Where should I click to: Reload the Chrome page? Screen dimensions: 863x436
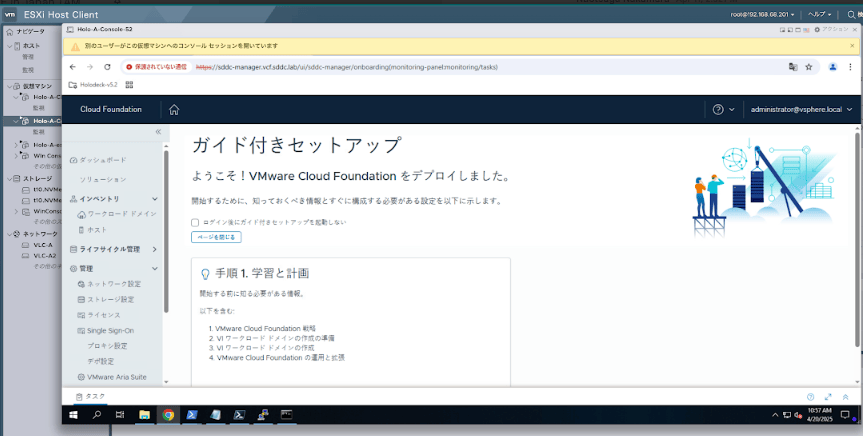(x=107, y=67)
